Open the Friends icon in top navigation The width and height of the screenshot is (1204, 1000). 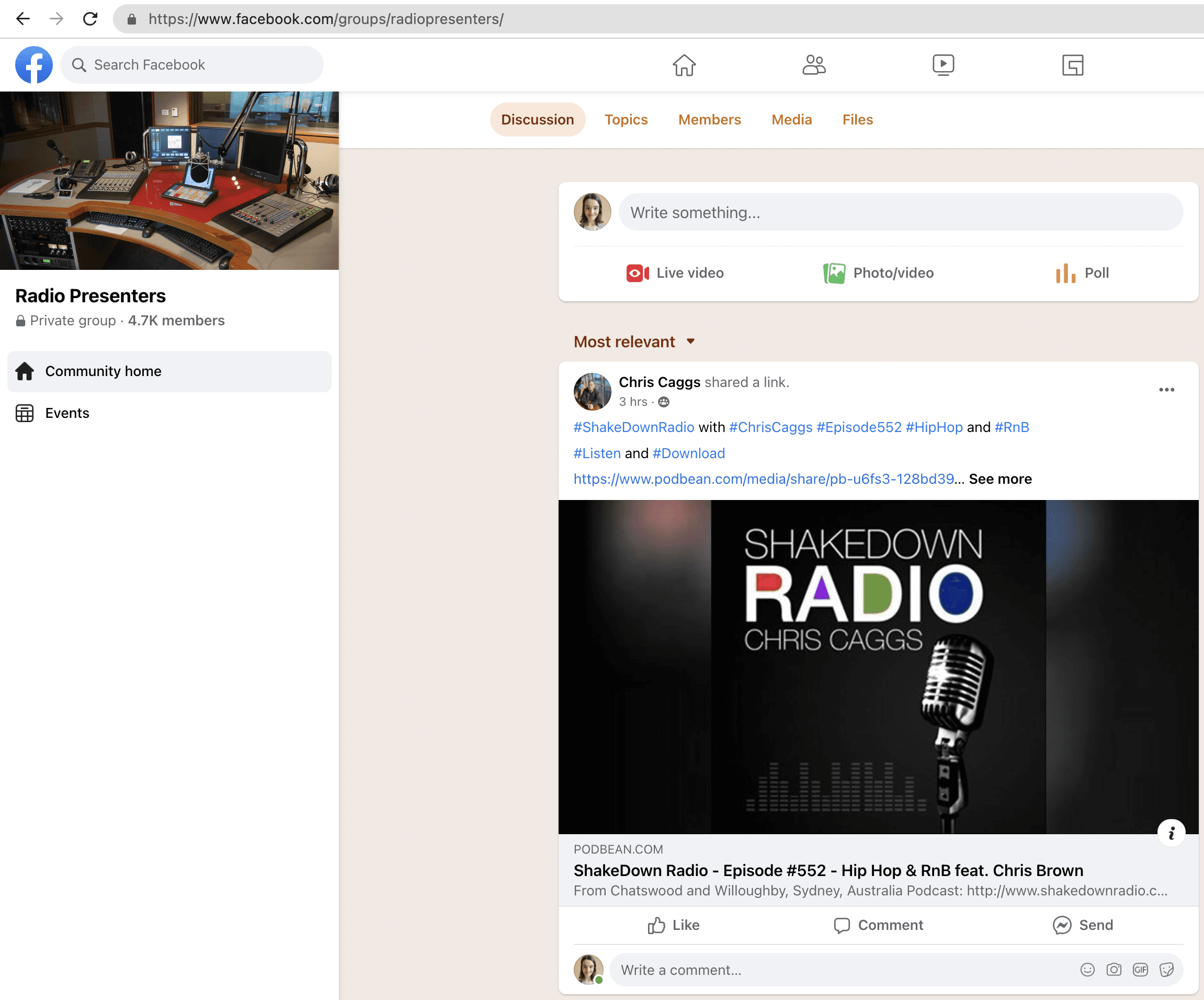click(x=813, y=65)
